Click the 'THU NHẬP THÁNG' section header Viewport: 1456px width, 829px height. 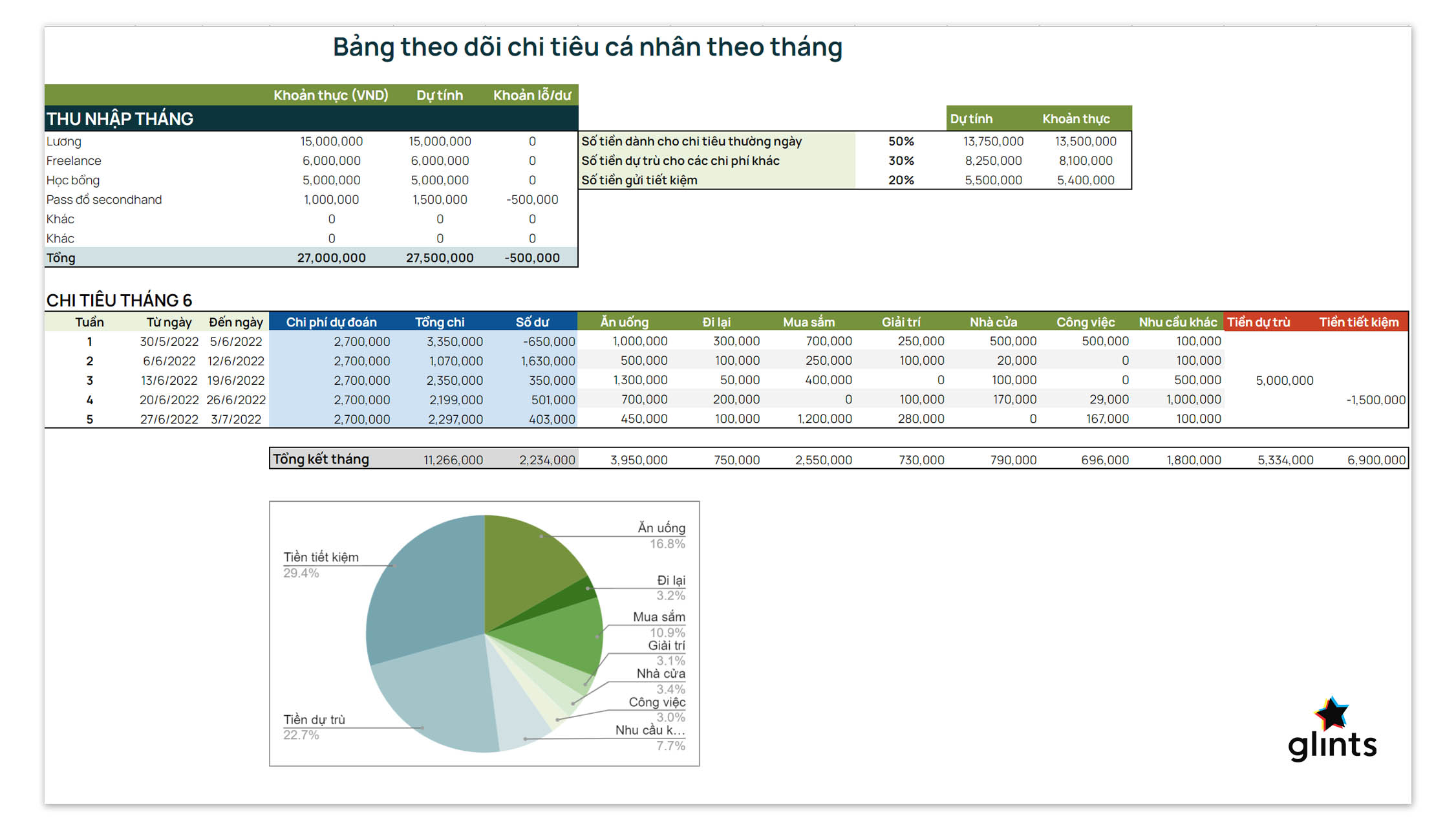point(120,119)
